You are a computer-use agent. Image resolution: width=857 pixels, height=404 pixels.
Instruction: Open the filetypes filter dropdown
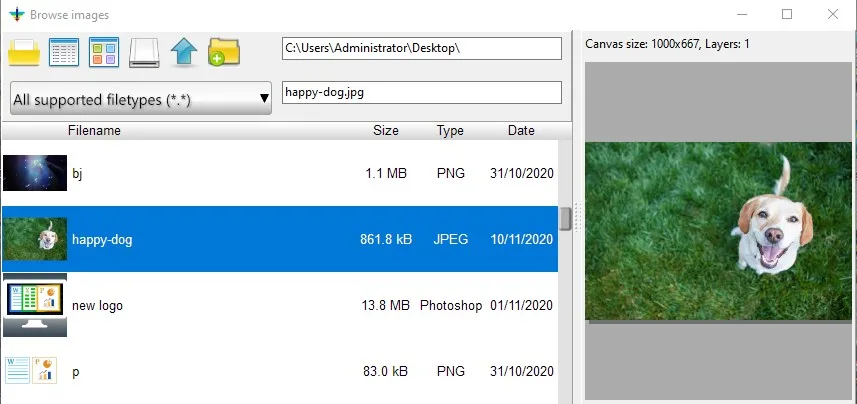tap(141, 98)
